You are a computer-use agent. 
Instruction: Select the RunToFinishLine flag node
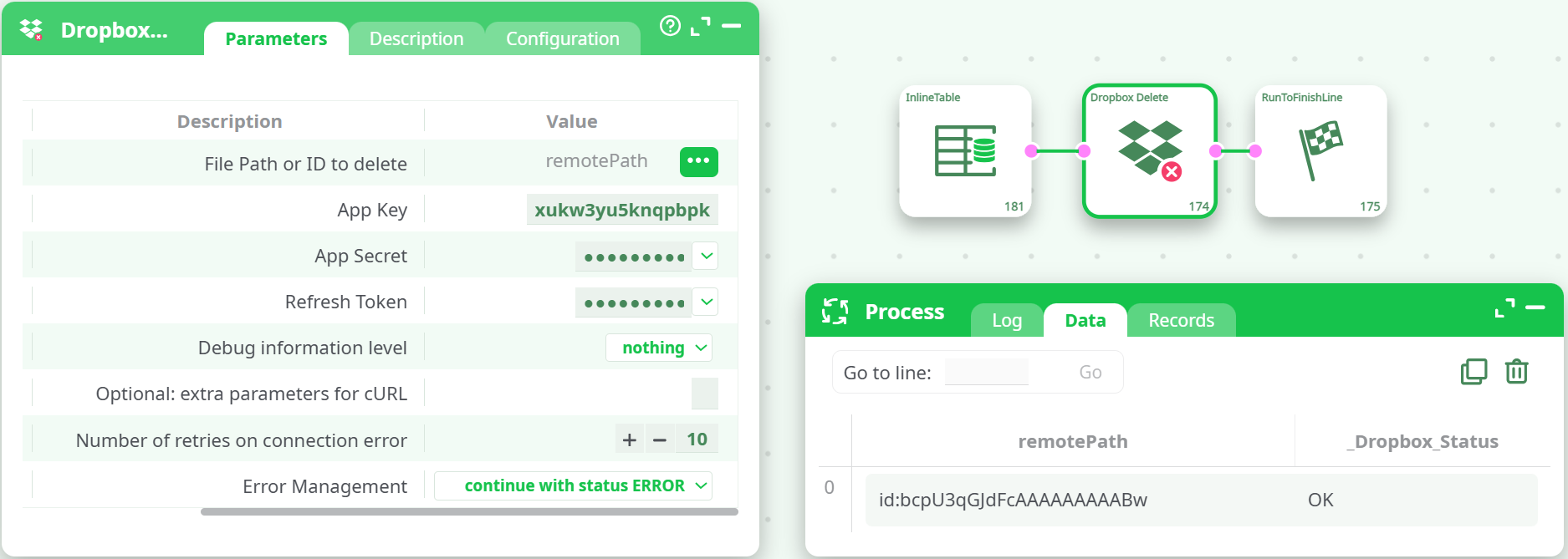click(x=1320, y=150)
